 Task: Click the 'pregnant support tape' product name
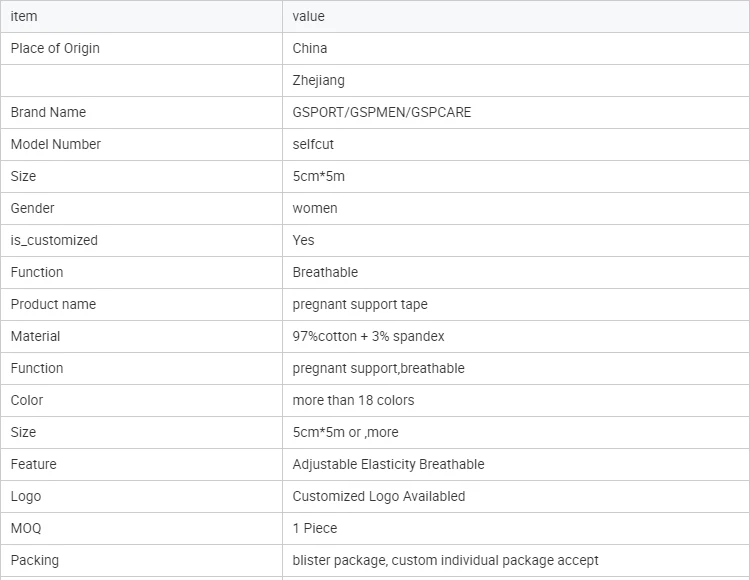point(360,305)
